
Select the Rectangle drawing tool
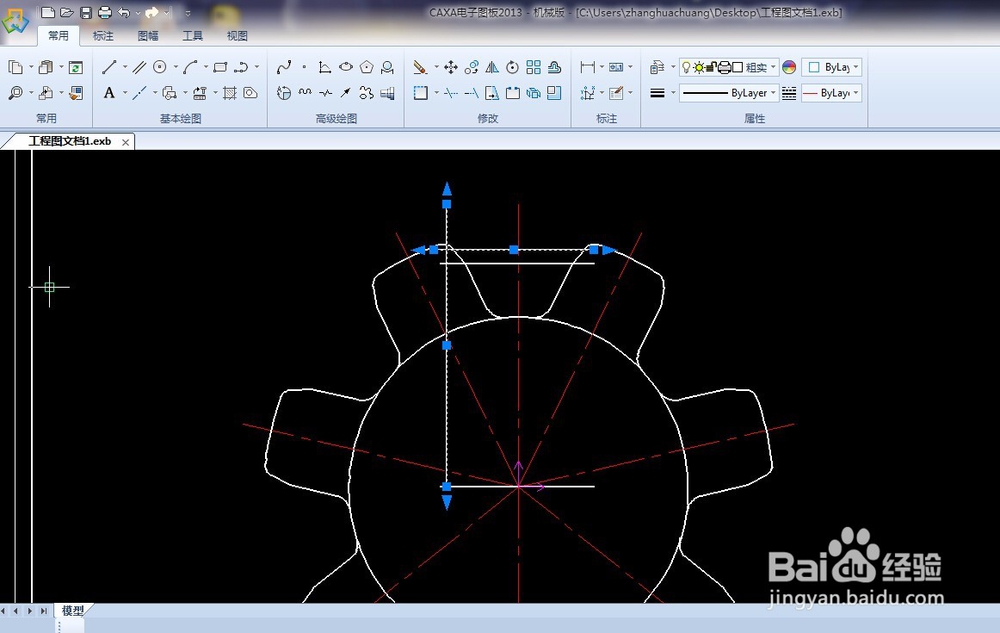[221, 67]
